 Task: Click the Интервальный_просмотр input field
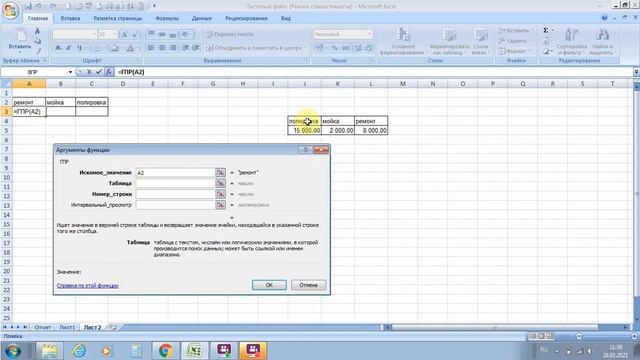coord(176,205)
